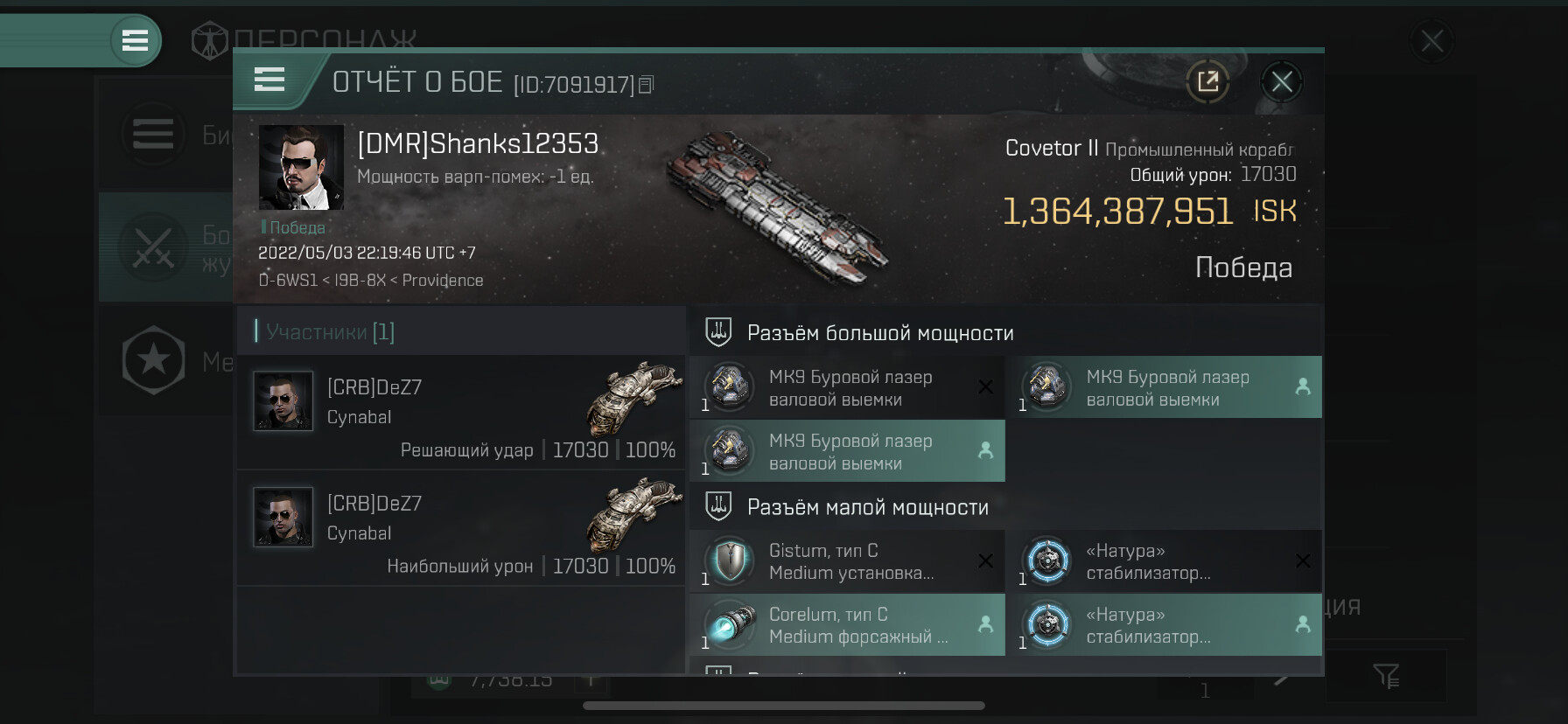Copy the report ID icon
Image resolution: width=1568 pixels, height=724 pixels.
pyautogui.click(x=646, y=85)
